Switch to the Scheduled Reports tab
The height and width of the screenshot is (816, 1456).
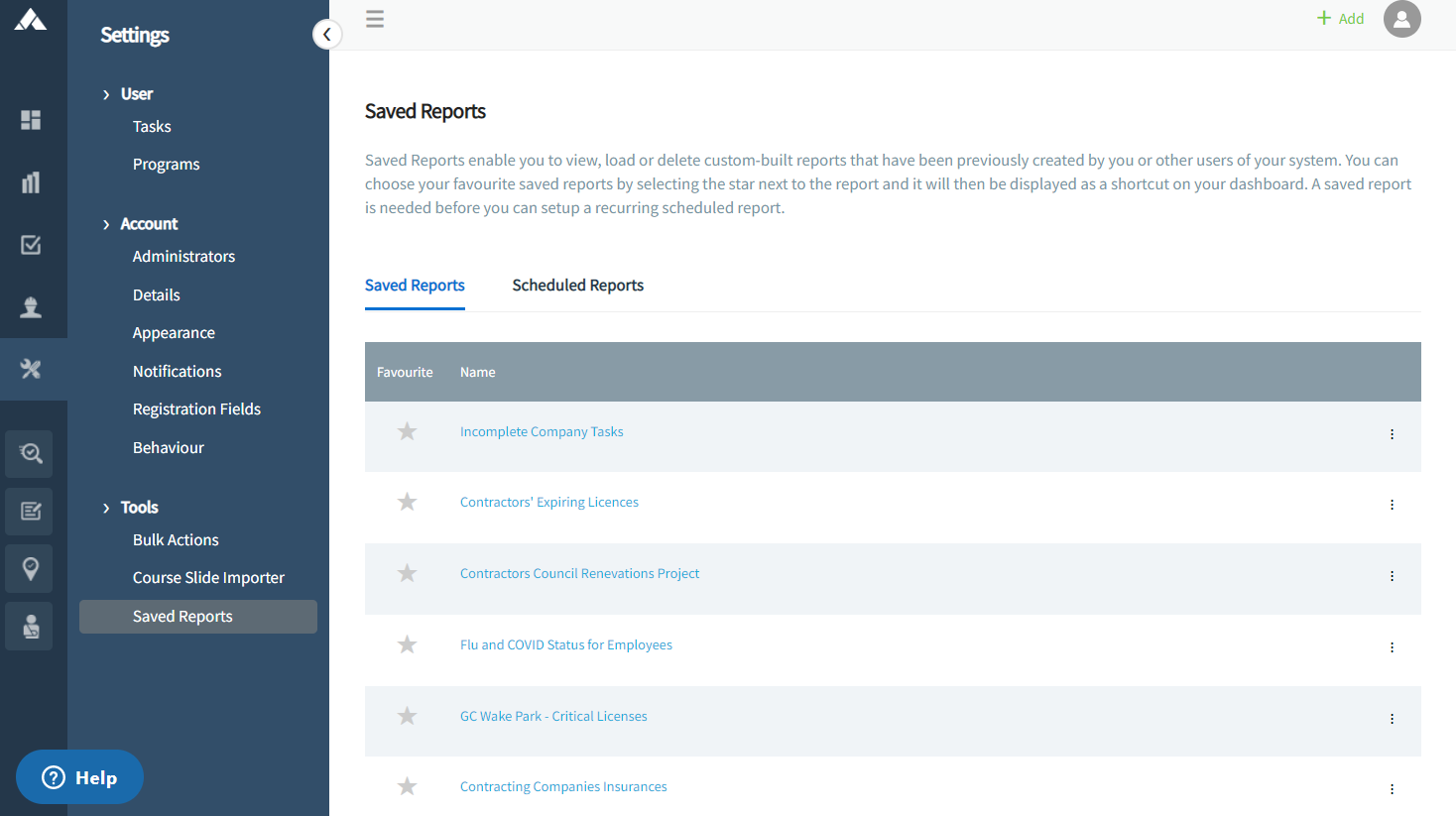pyautogui.click(x=577, y=286)
